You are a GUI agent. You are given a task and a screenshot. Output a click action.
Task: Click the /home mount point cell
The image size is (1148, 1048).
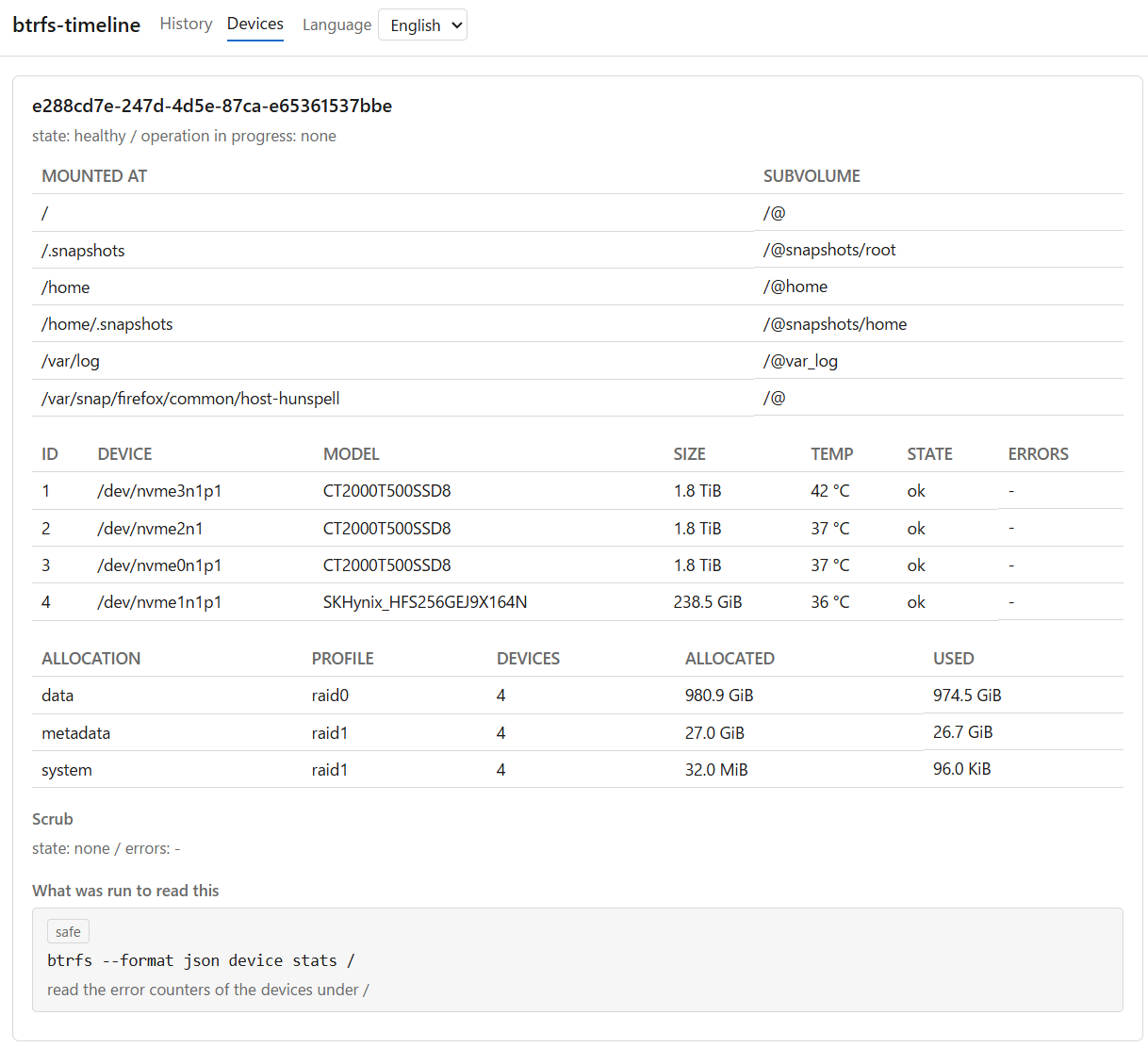pyautogui.click(x=66, y=287)
